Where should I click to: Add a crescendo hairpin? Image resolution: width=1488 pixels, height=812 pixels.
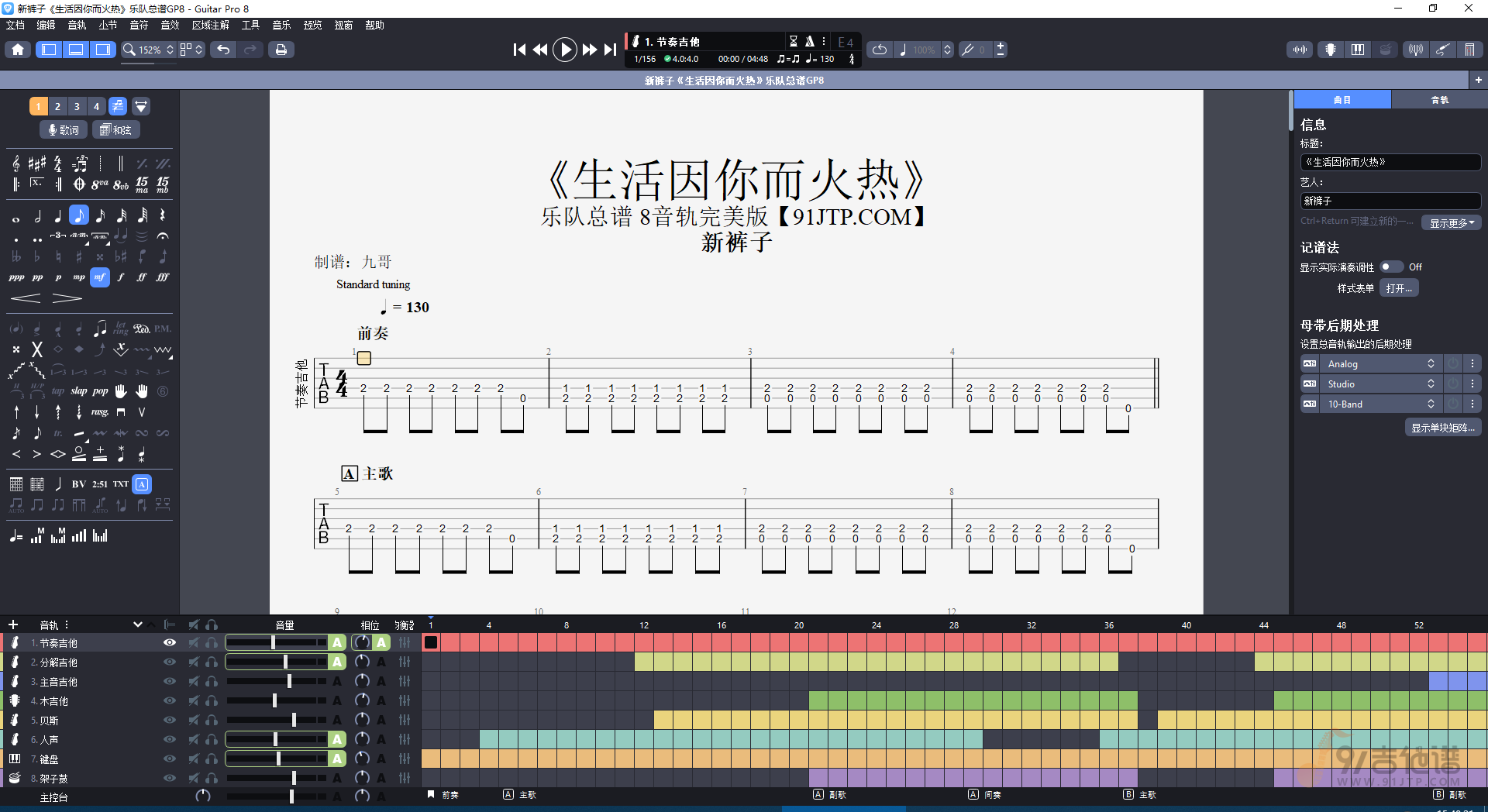26,298
